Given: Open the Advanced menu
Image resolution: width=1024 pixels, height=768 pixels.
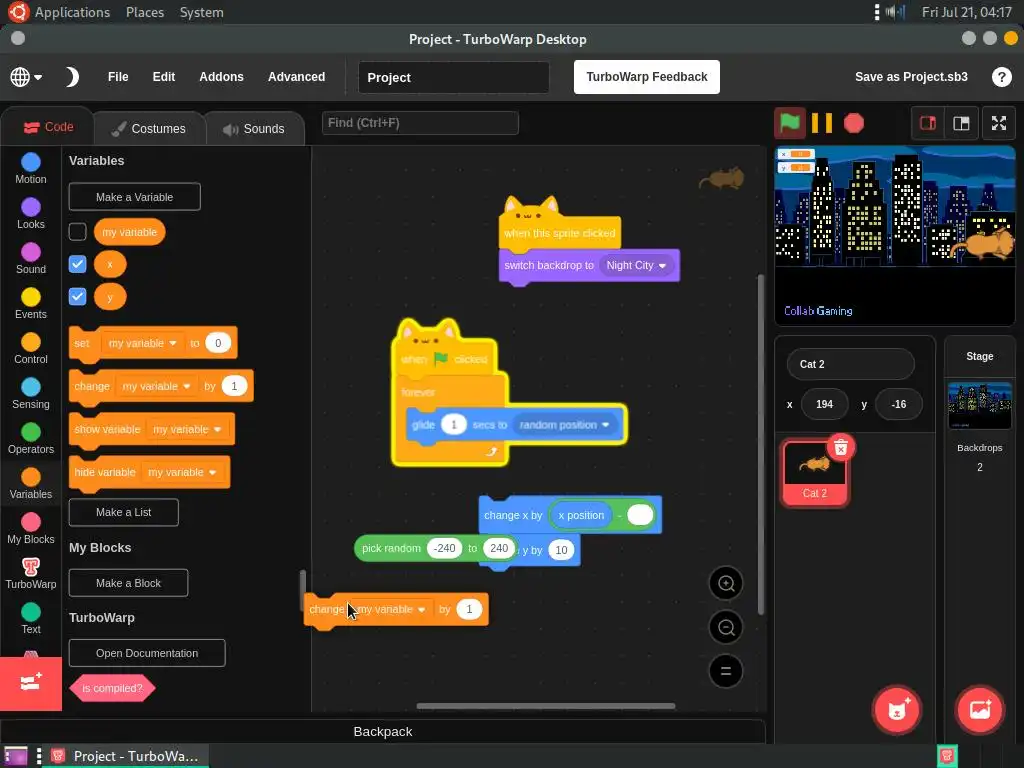Looking at the screenshot, I should [x=296, y=77].
